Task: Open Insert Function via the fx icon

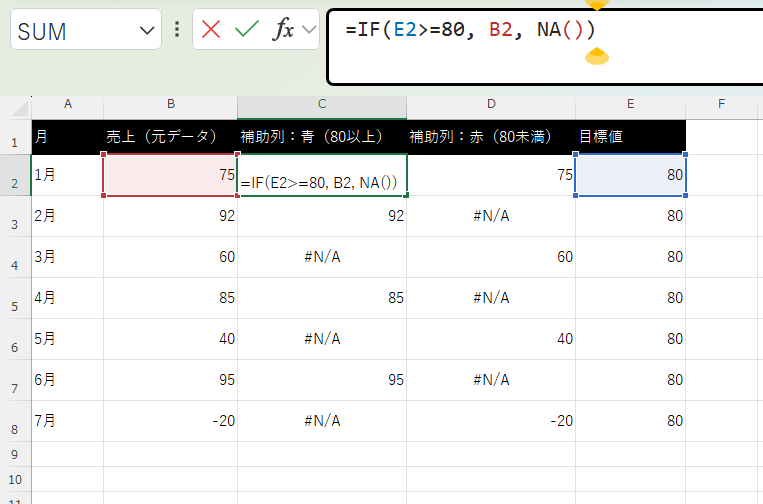Action: (283, 30)
